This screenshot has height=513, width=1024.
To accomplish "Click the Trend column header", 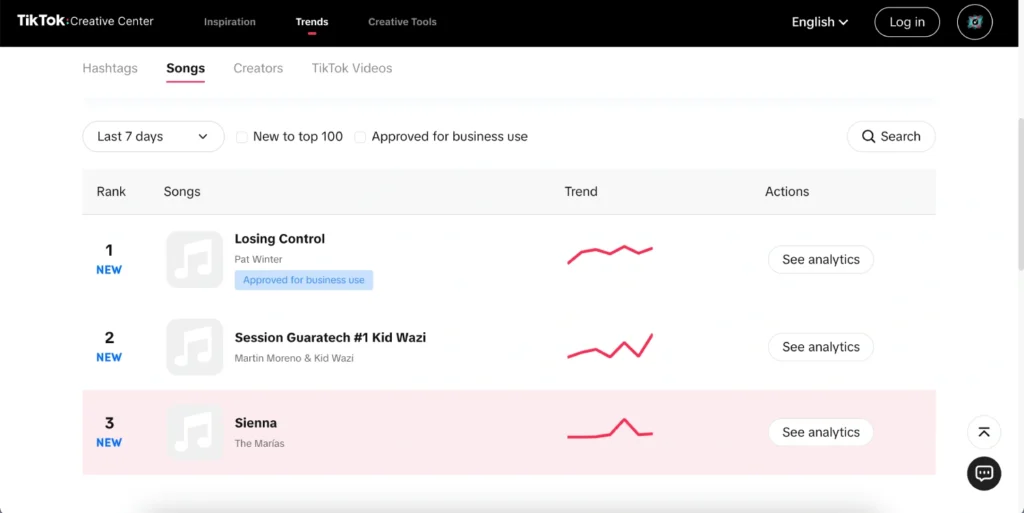I will tap(581, 191).
